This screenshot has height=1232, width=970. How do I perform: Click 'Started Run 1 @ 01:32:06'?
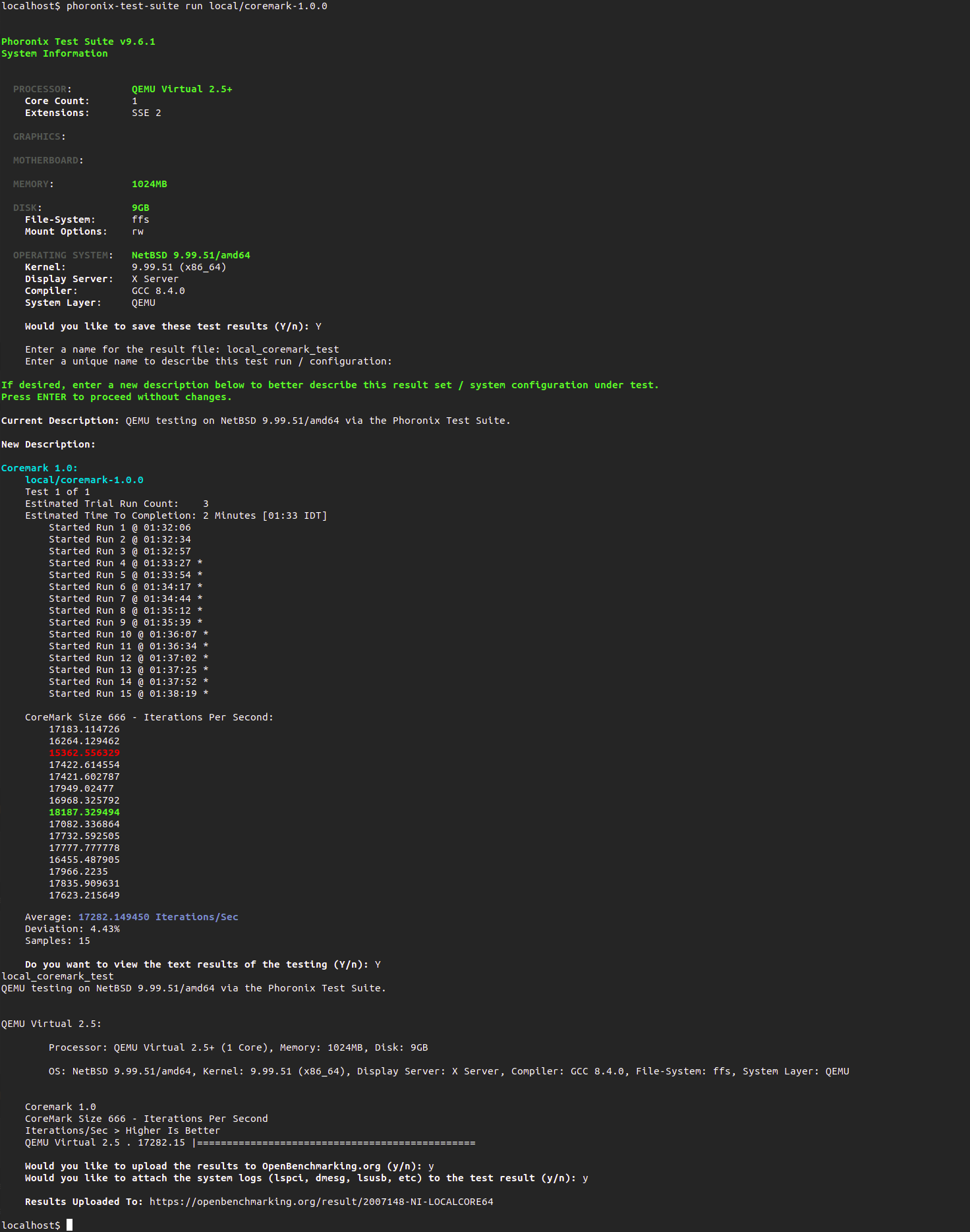(120, 527)
